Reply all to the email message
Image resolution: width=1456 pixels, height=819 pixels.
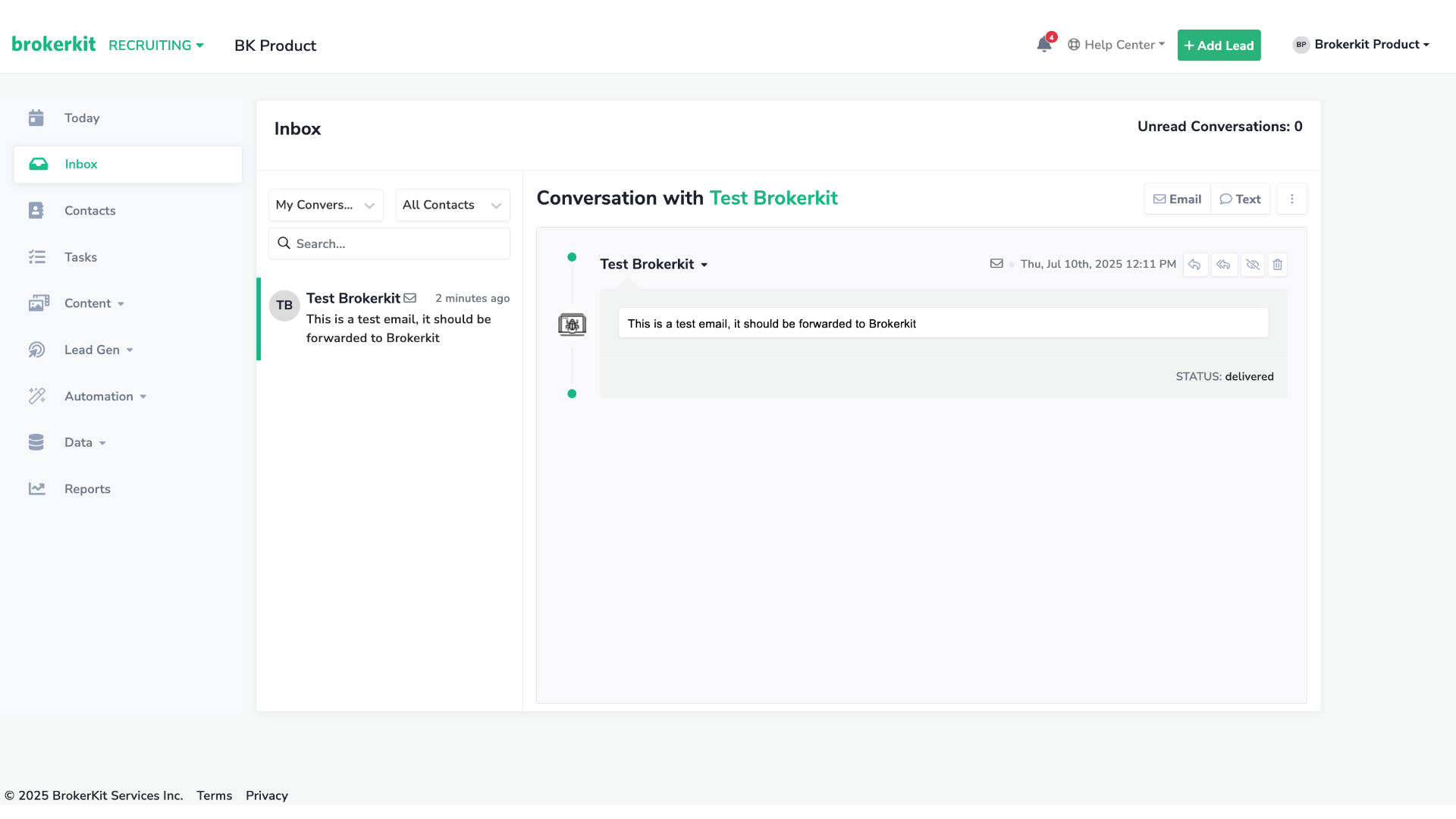click(1224, 265)
